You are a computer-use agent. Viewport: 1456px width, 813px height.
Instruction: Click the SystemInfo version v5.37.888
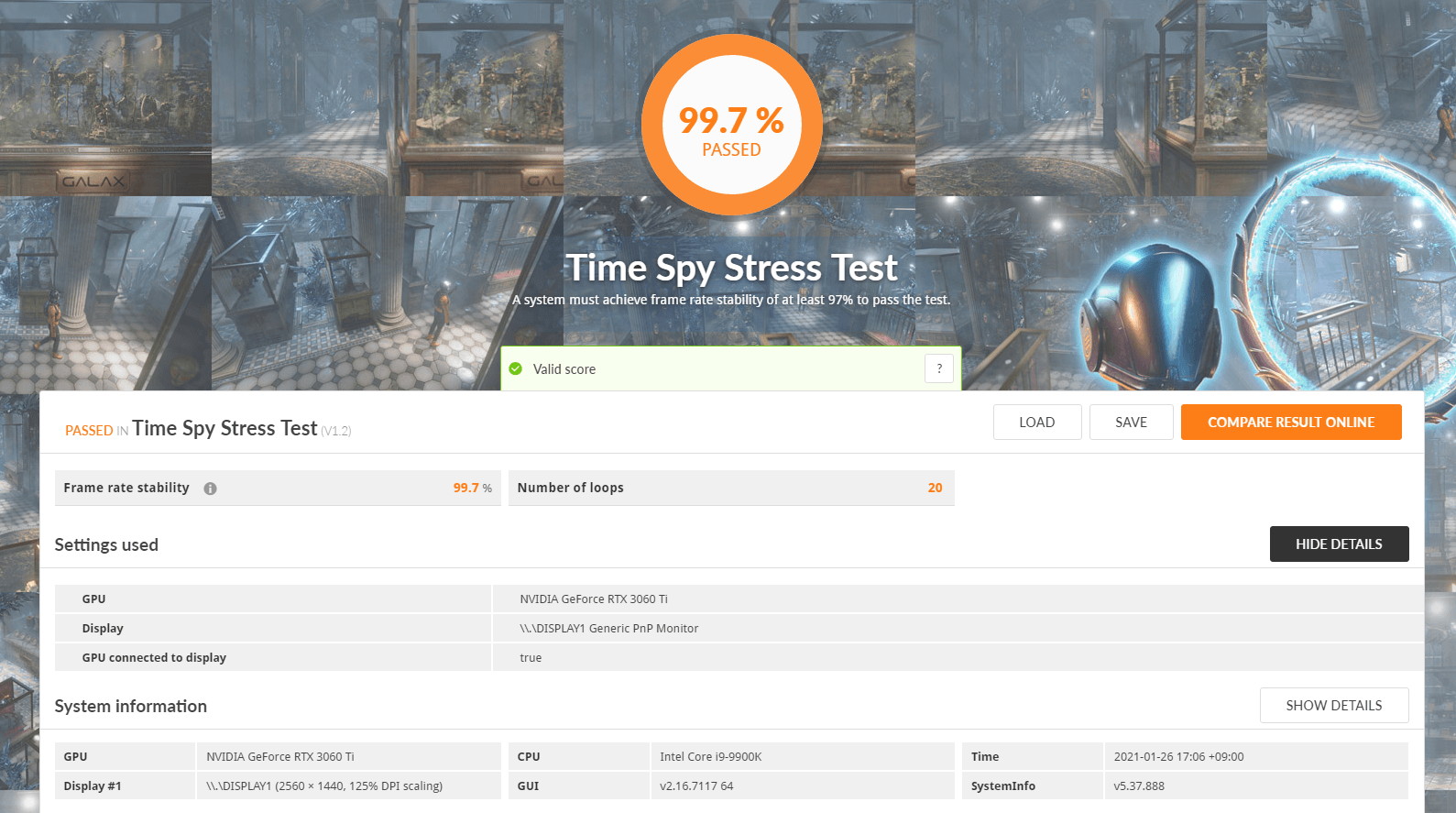tap(1139, 786)
